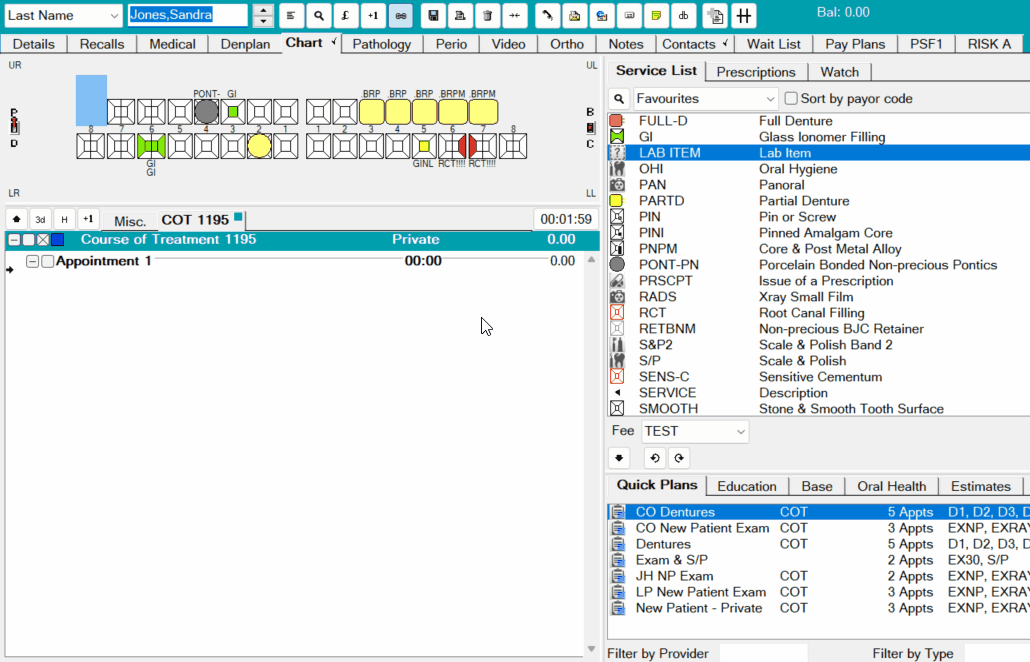1030x662 pixels.
Task: Open the £ payment icon on the toolbar
Action: 345,16
